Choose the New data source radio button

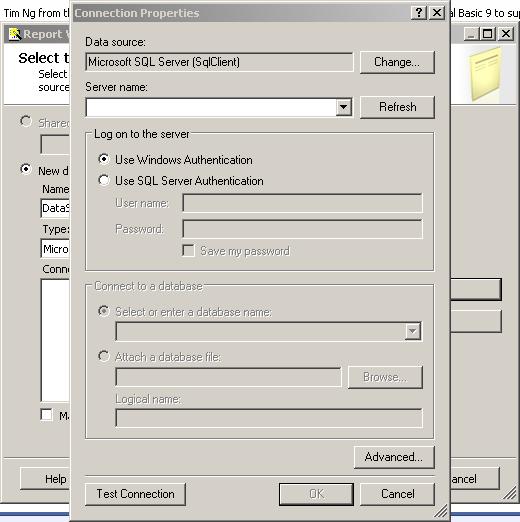(x=25, y=169)
